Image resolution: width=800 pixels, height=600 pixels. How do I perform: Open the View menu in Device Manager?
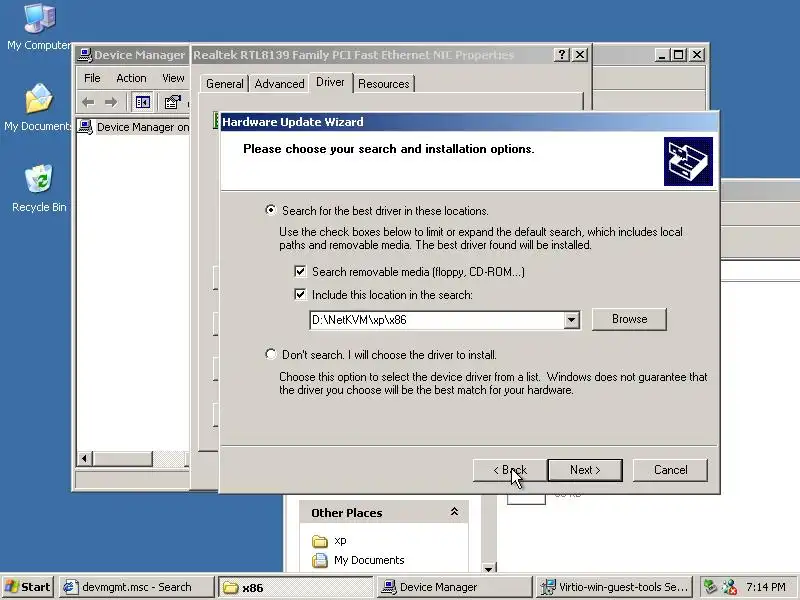173,78
